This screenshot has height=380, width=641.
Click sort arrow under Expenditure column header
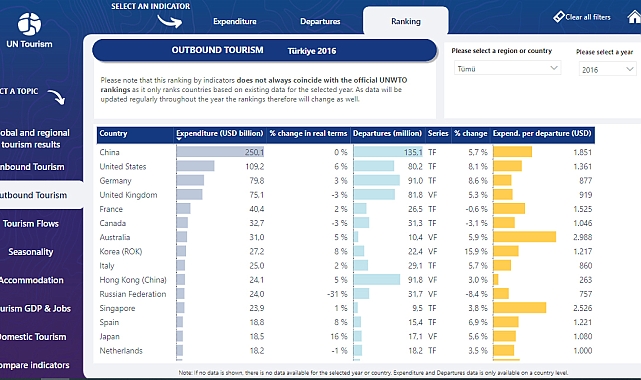(x=179, y=139)
